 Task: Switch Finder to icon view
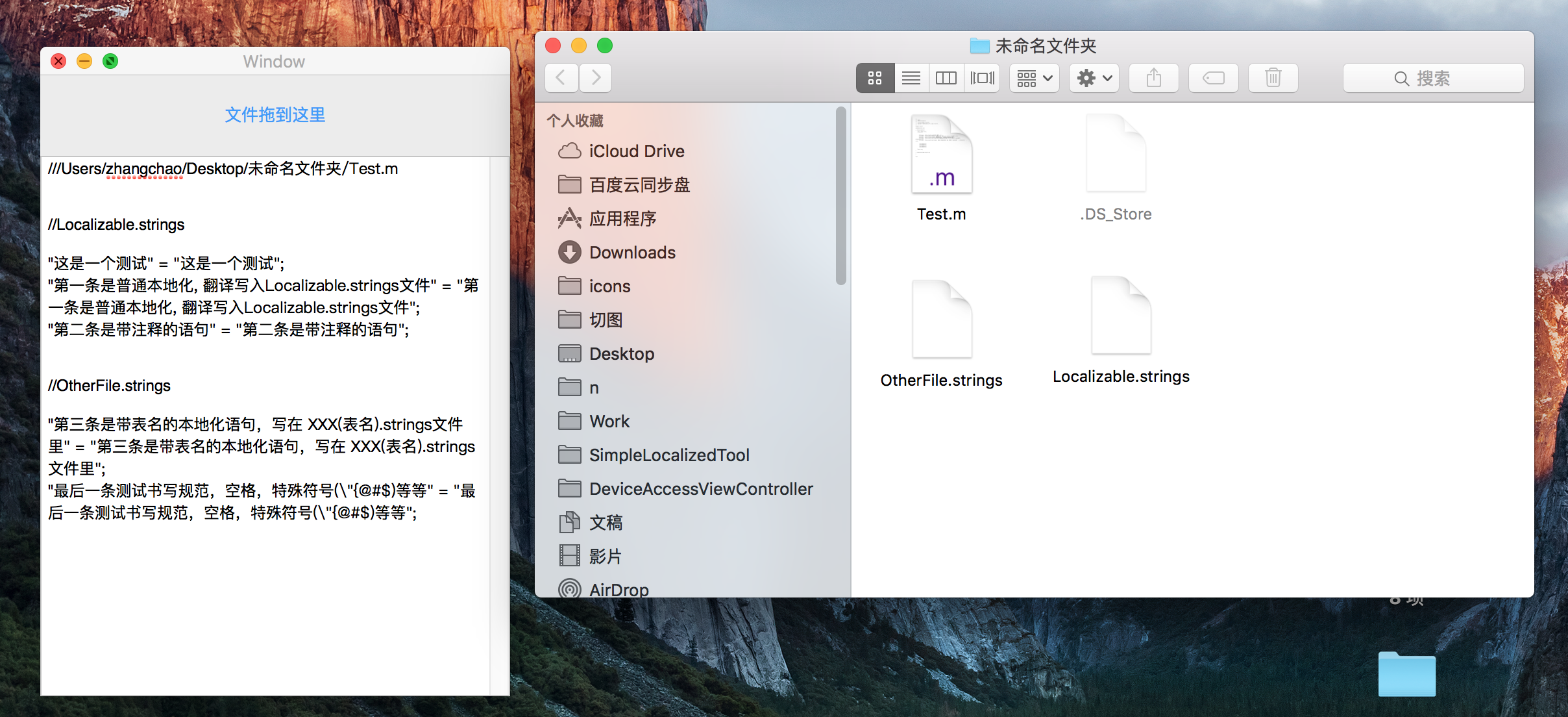875,79
